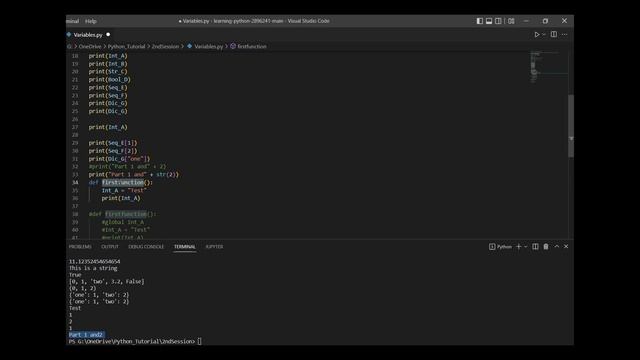Select the Variables.py editor tab
The width and height of the screenshot is (640, 360).
pos(88,35)
